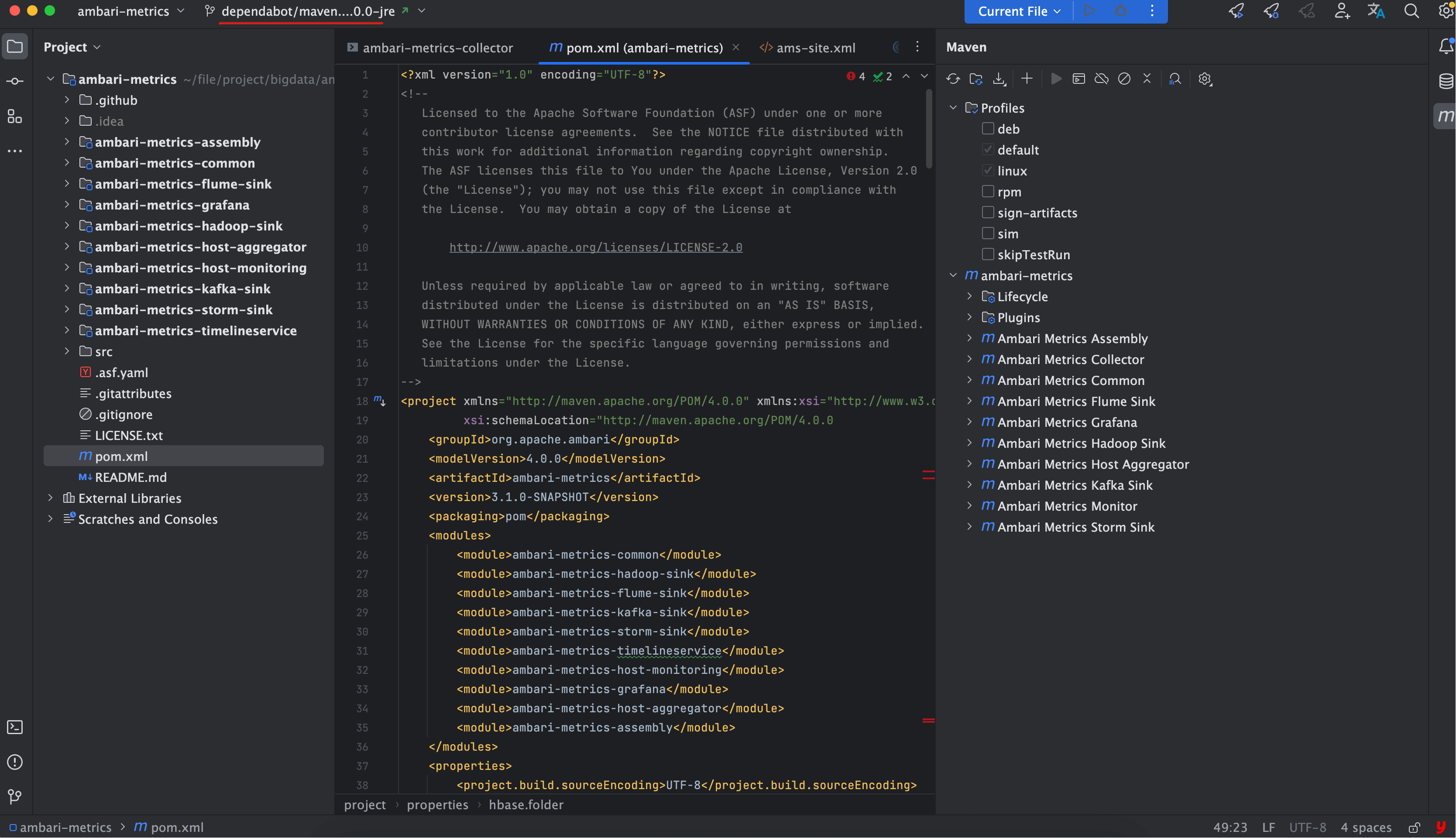Click the 49:23 cursor position in status bar
The width and height of the screenshot is (1456, 838).
click(1230, 828)
